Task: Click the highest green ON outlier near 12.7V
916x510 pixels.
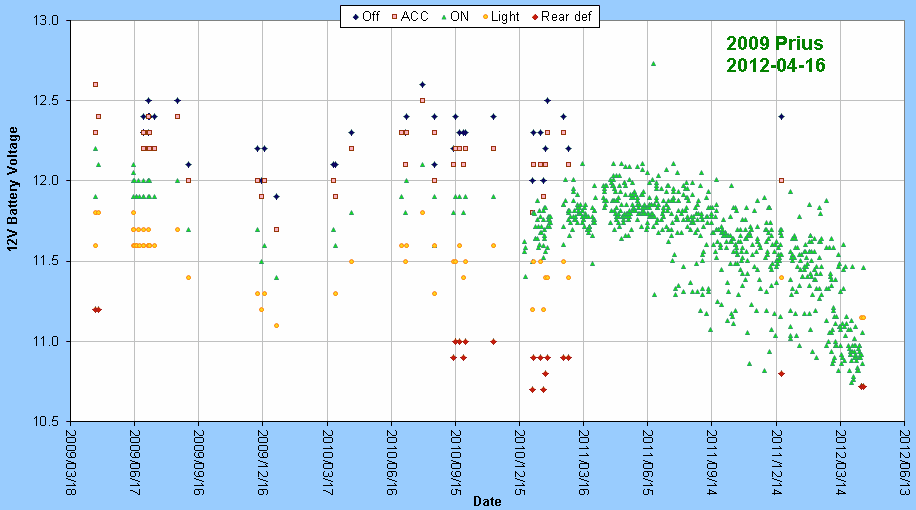Action: [x=653, y=64]
